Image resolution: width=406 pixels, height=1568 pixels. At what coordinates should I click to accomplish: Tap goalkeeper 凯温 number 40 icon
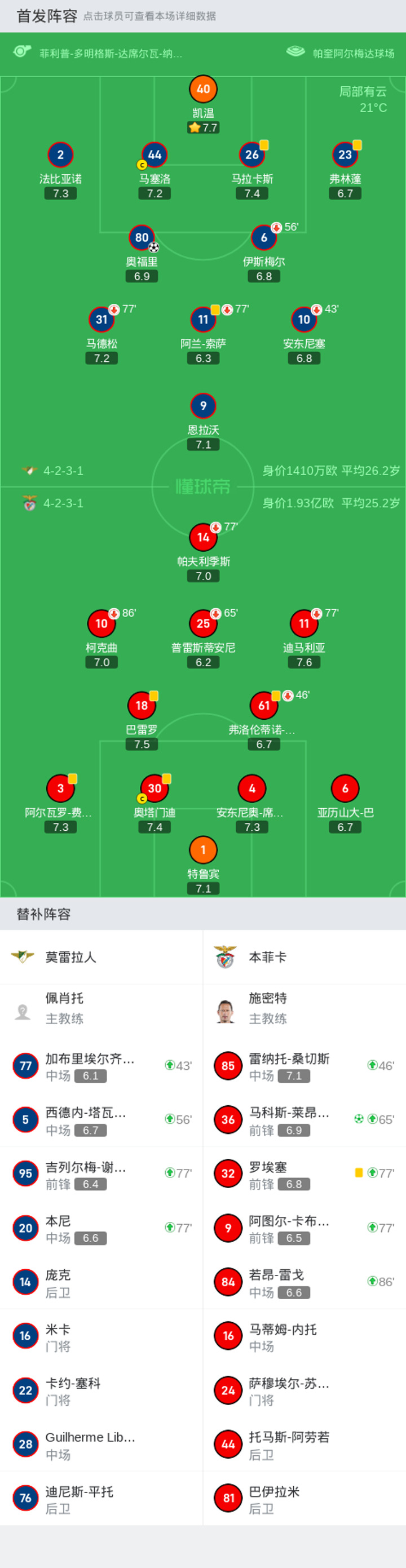(204, 89)
